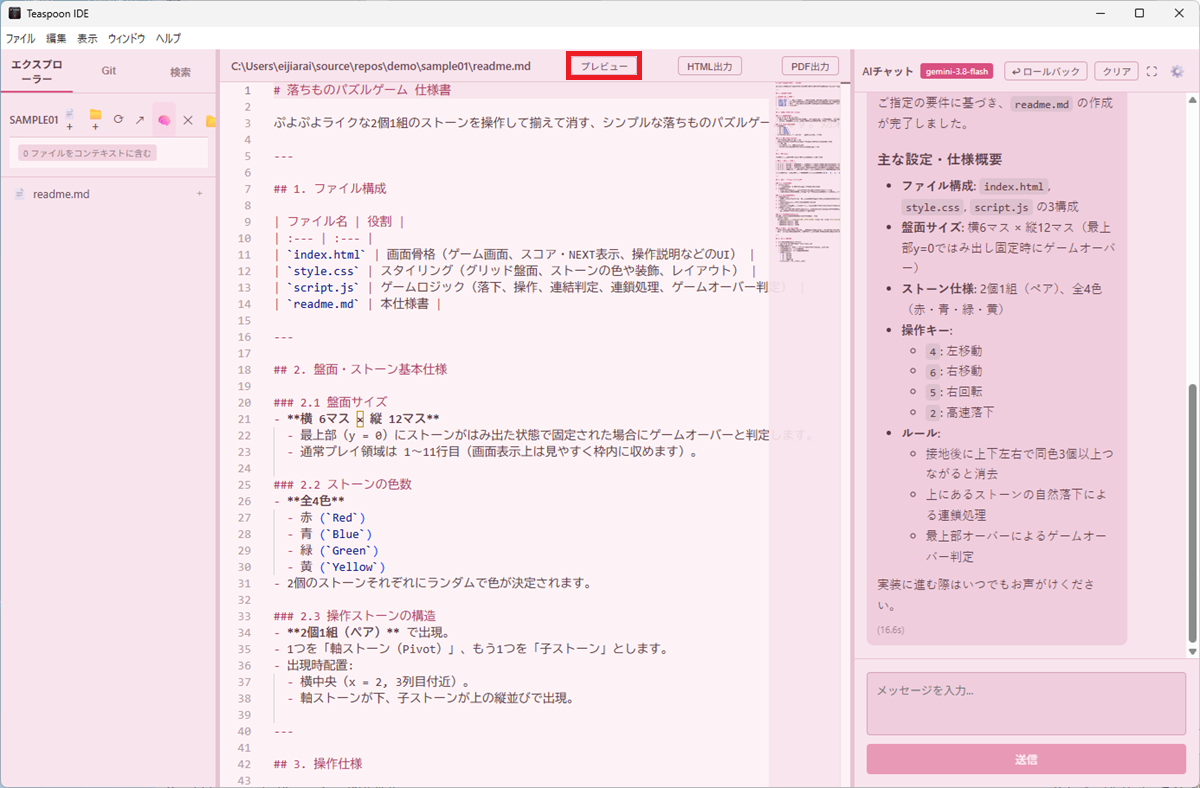Click heading line '# 落ちものパズルゲーム 仕様書'
1200x788 pixels.
[361, 90]
